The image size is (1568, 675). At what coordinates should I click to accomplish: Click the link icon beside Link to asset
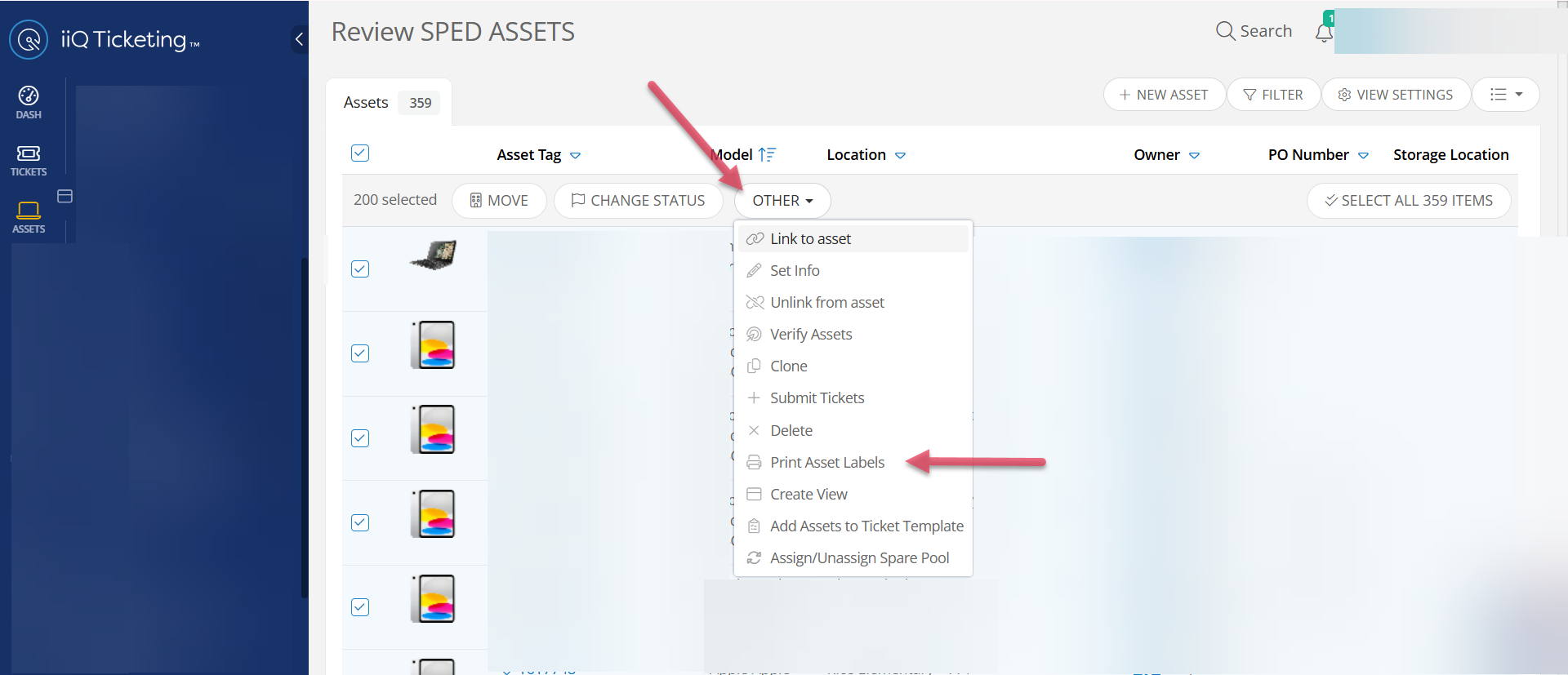pyautogui.click(x=755, y=238)
